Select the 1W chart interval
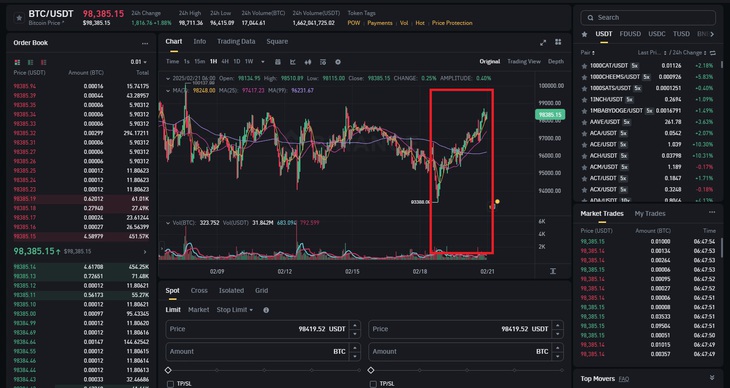Screen dimensions: 730x388 pyautogui.click(x=249, y=61)
